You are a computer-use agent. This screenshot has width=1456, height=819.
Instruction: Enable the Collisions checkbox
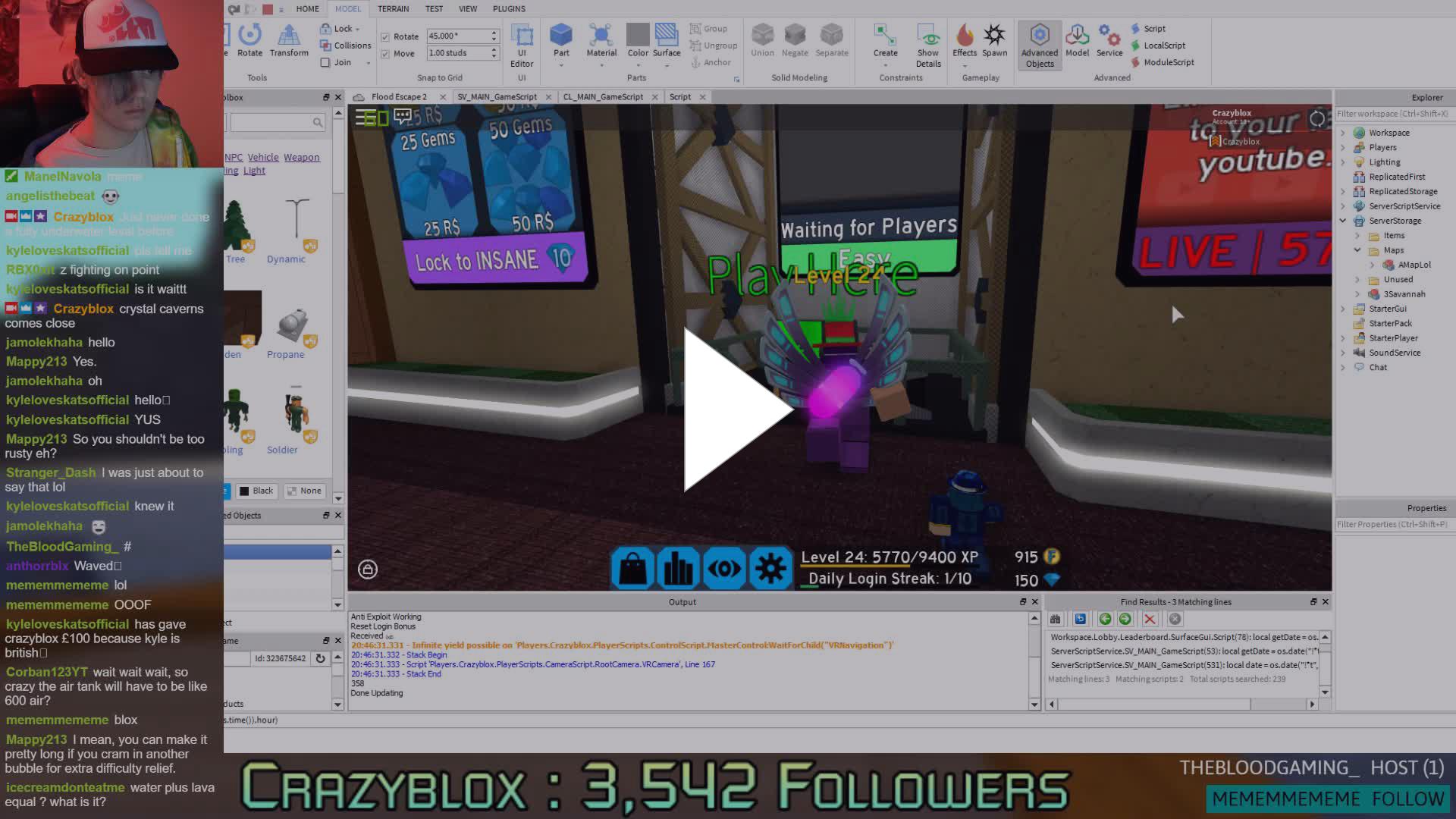(325, 45)
